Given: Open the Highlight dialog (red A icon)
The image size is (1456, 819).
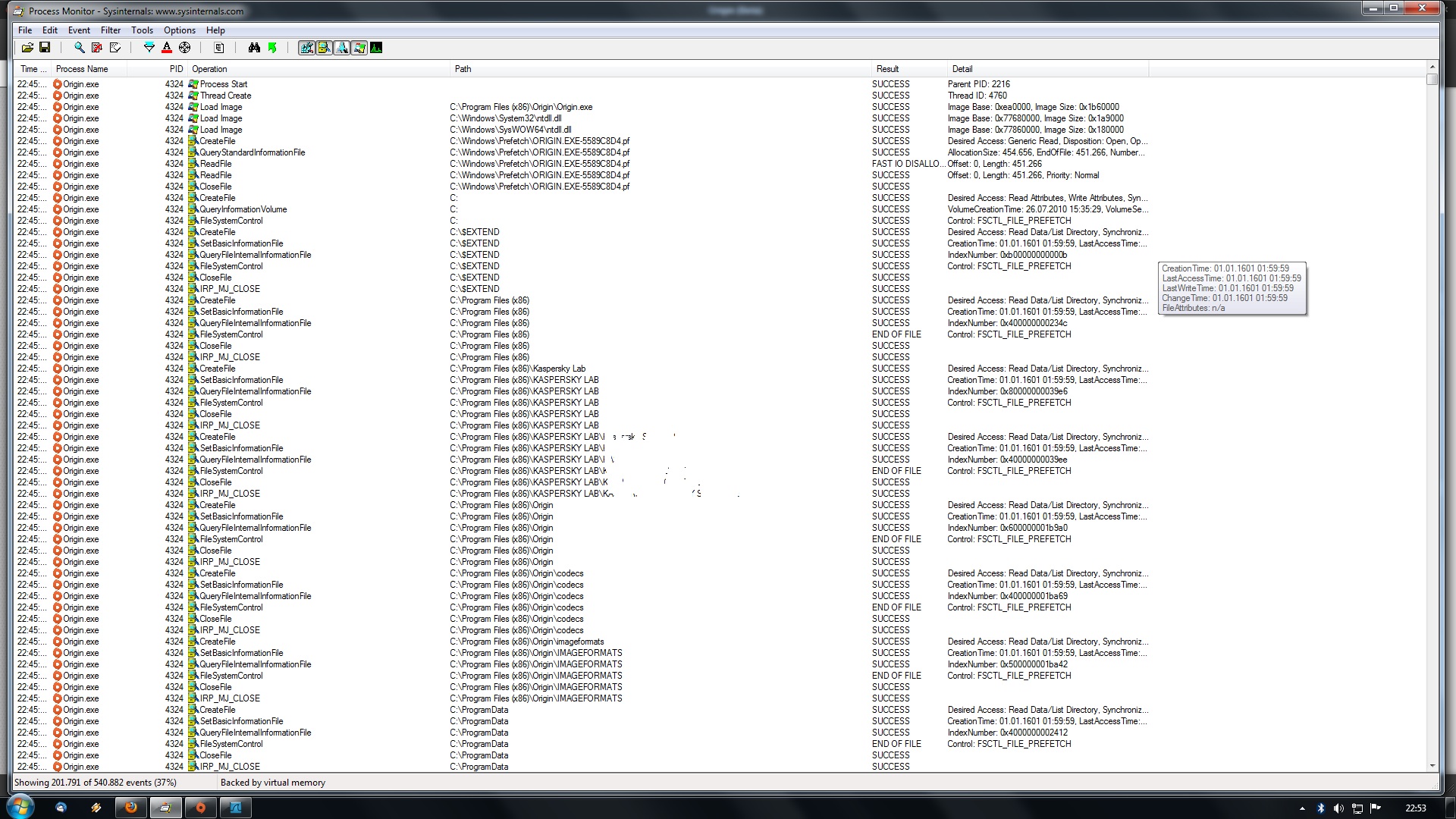Looking at the screenshot, I should [167, 48].
